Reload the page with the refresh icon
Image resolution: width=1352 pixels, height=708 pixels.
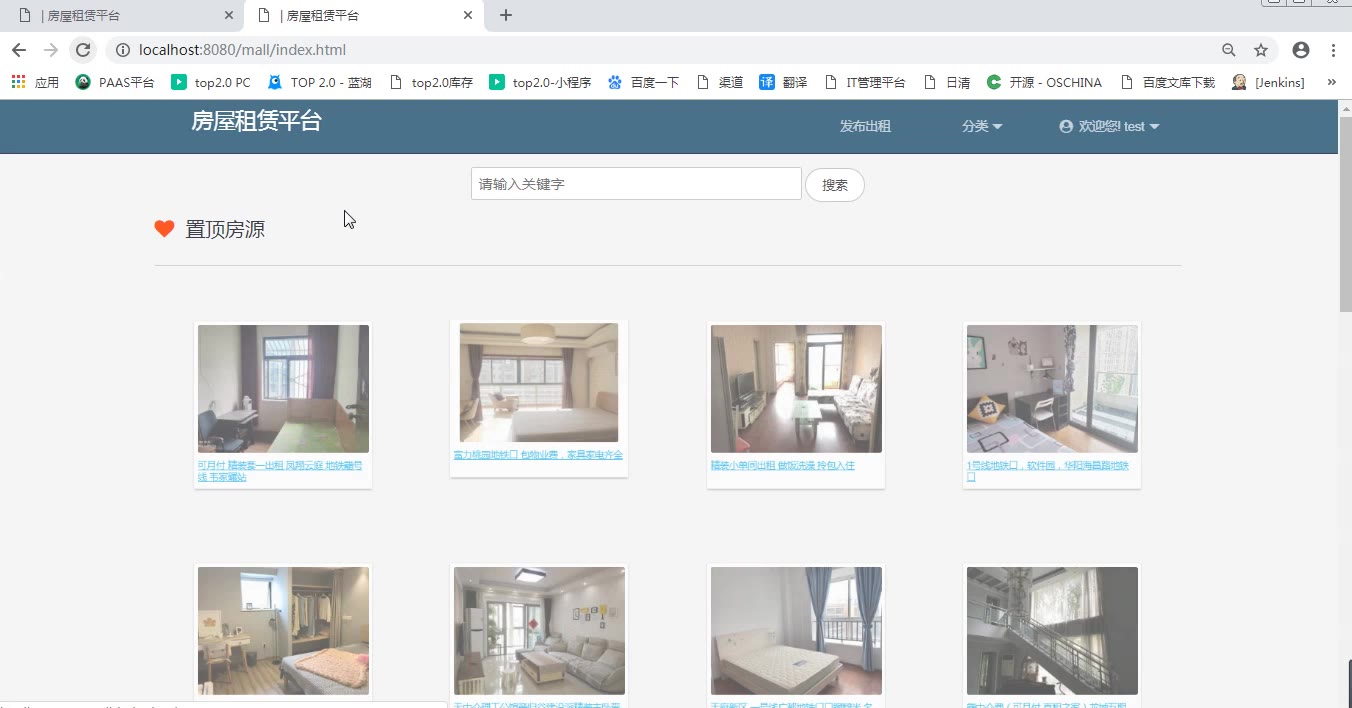(x=83, y=50)
